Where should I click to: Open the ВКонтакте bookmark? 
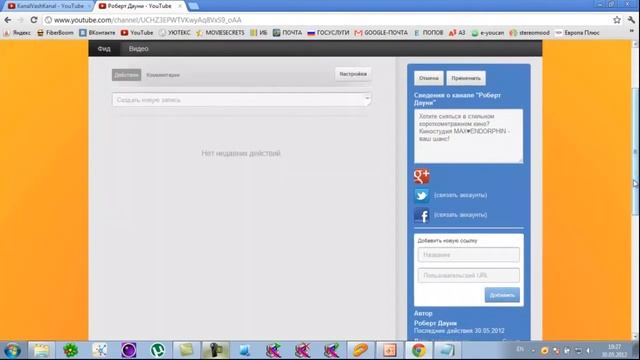97,33
